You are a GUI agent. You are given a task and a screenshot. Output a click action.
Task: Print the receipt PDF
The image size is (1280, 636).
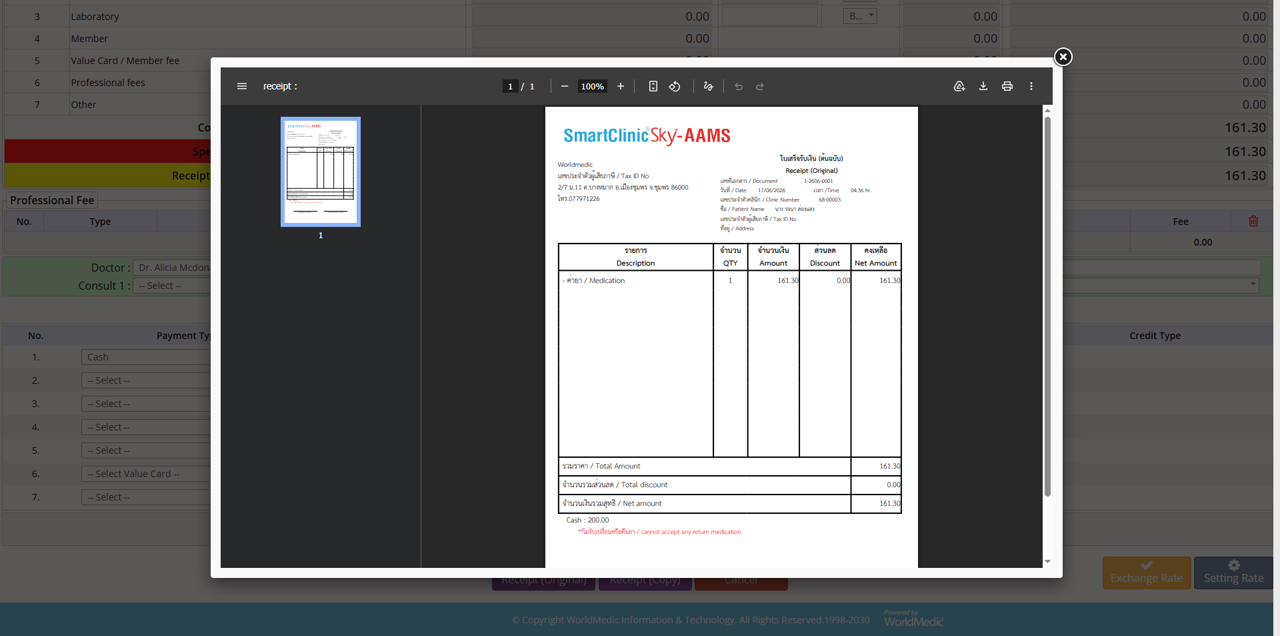(1007, 86)
